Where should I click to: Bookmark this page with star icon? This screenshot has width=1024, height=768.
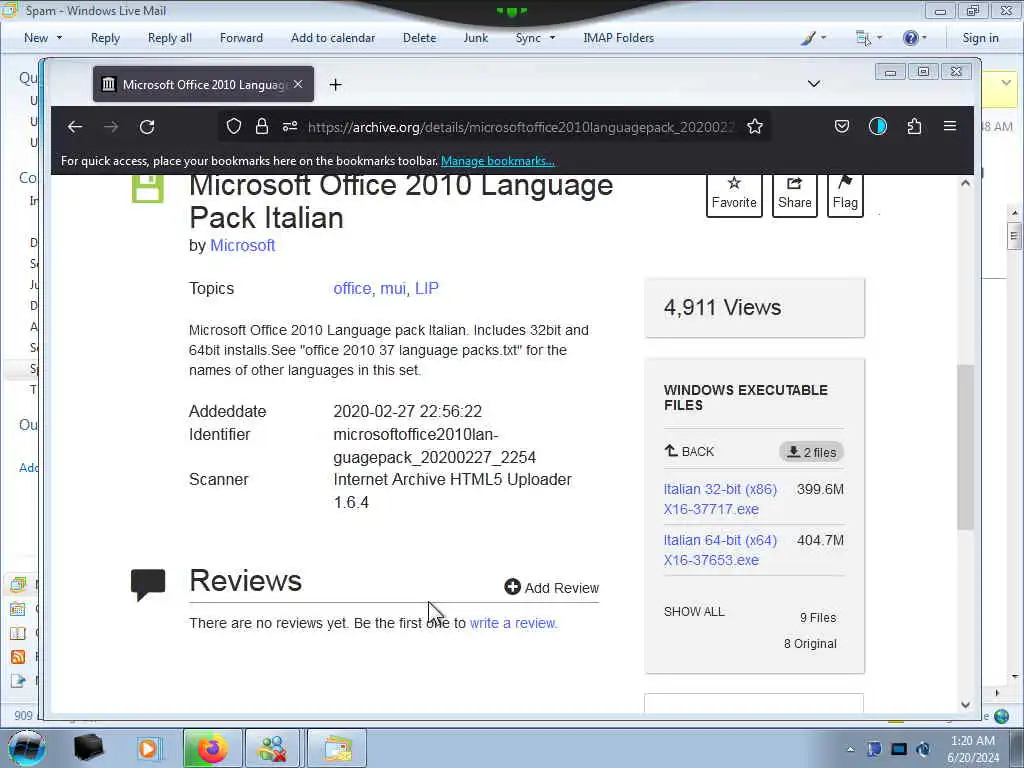(755, 127)
